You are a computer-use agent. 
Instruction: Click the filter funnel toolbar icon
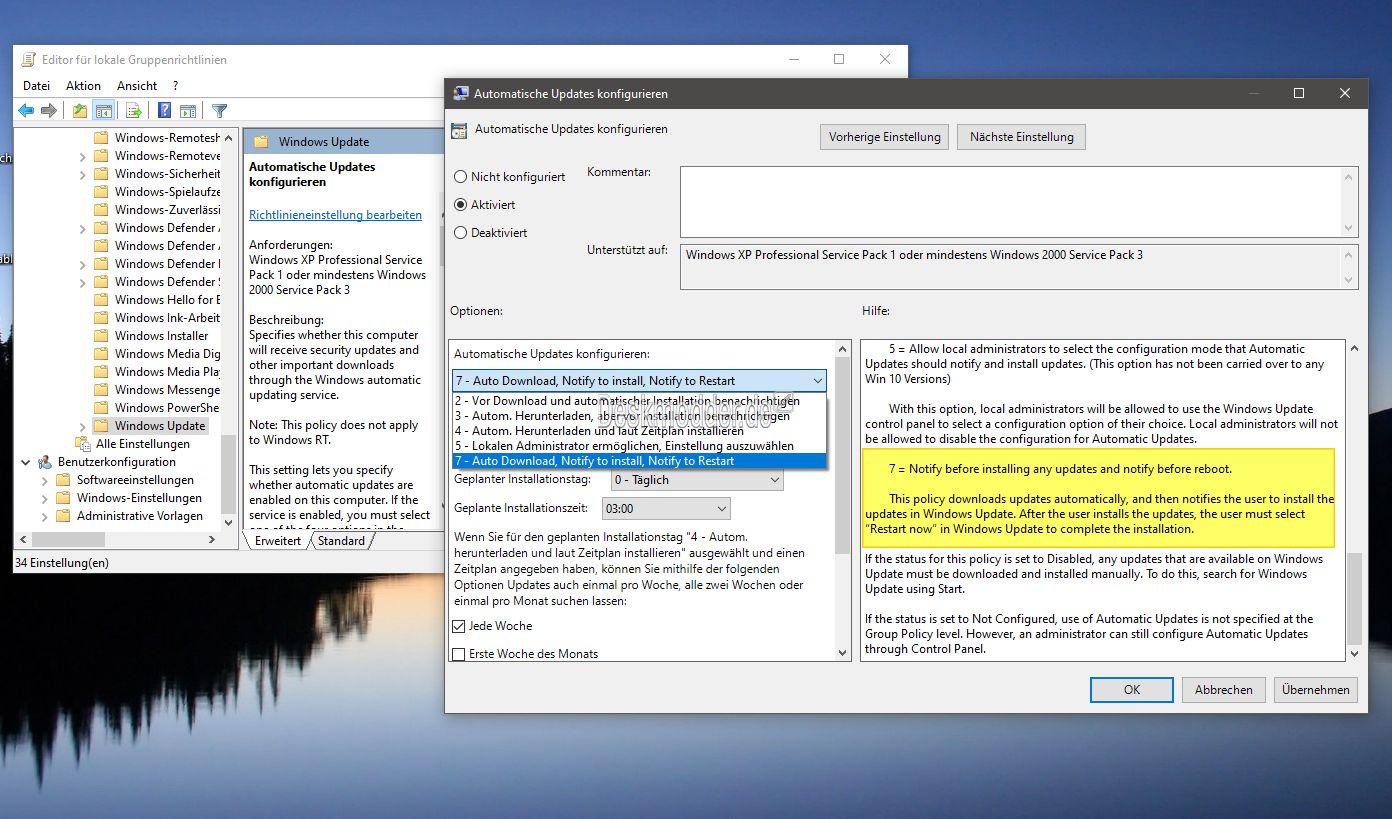pyautogui.click(x=220, y=111)
